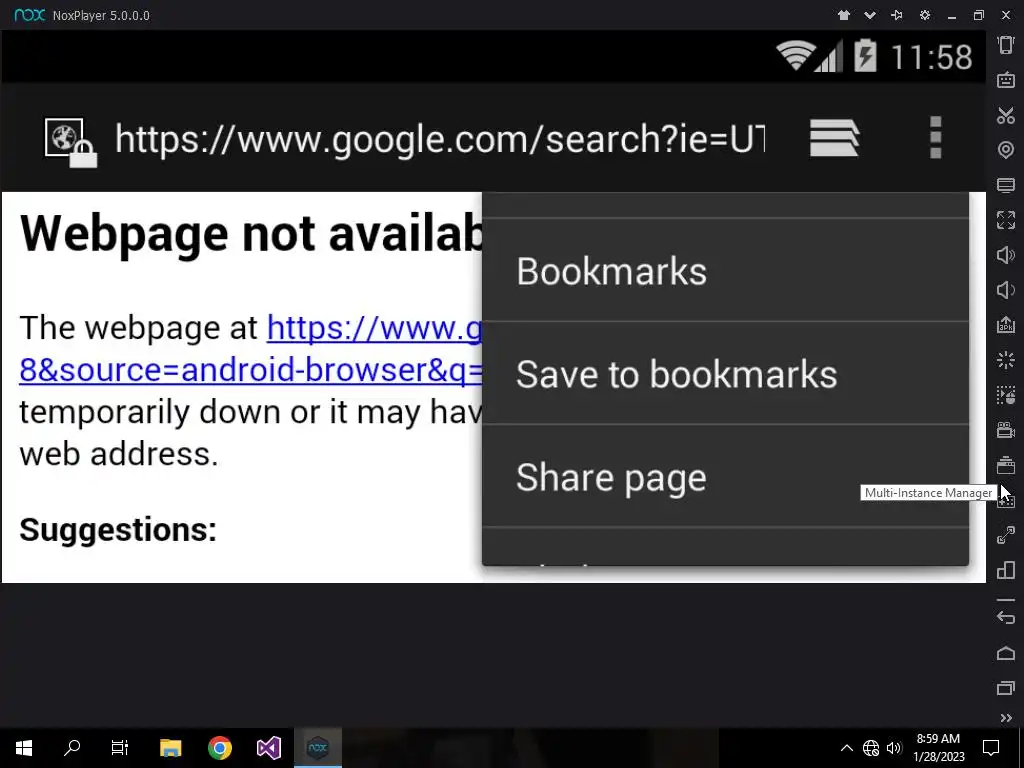The height and width of the screenshot is (768, 1024).
Task: Show hidden system tray icons chevron
Action: (x=846, y=748)
